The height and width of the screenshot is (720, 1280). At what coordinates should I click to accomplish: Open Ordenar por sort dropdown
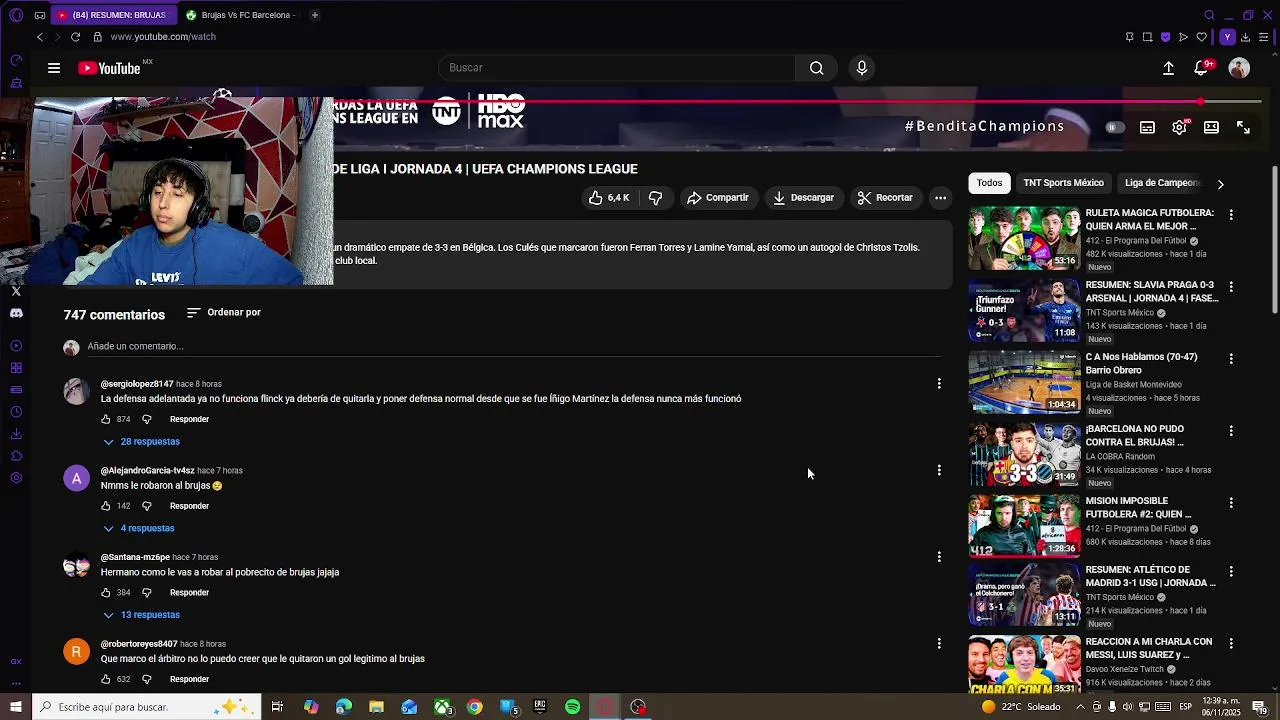click(224, 312)
